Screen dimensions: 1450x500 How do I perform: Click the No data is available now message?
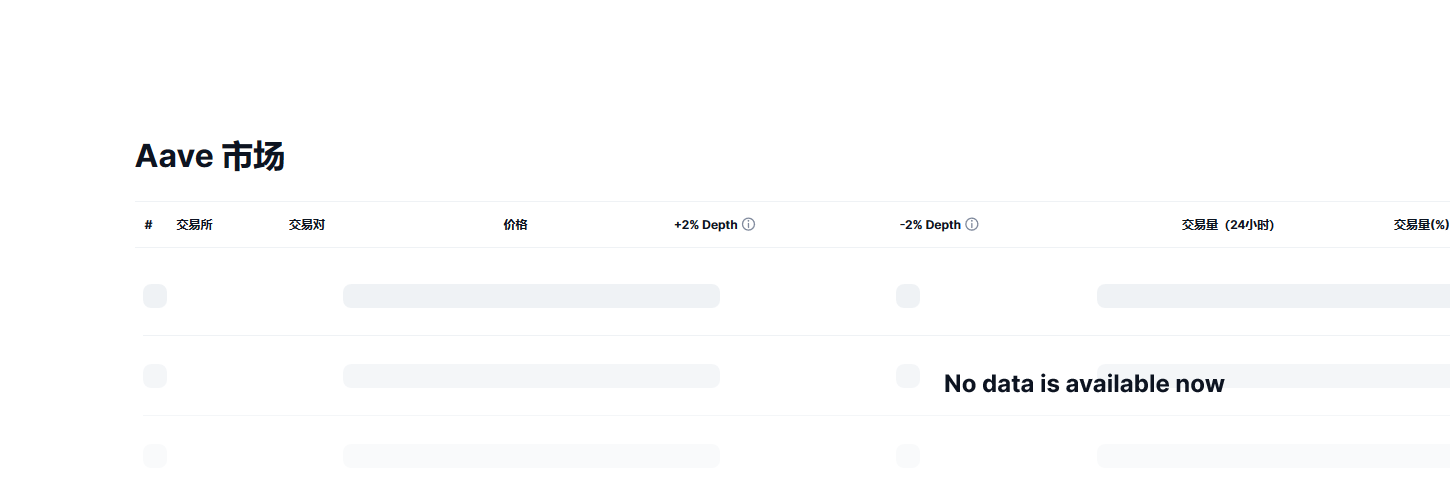(1084, 384)
